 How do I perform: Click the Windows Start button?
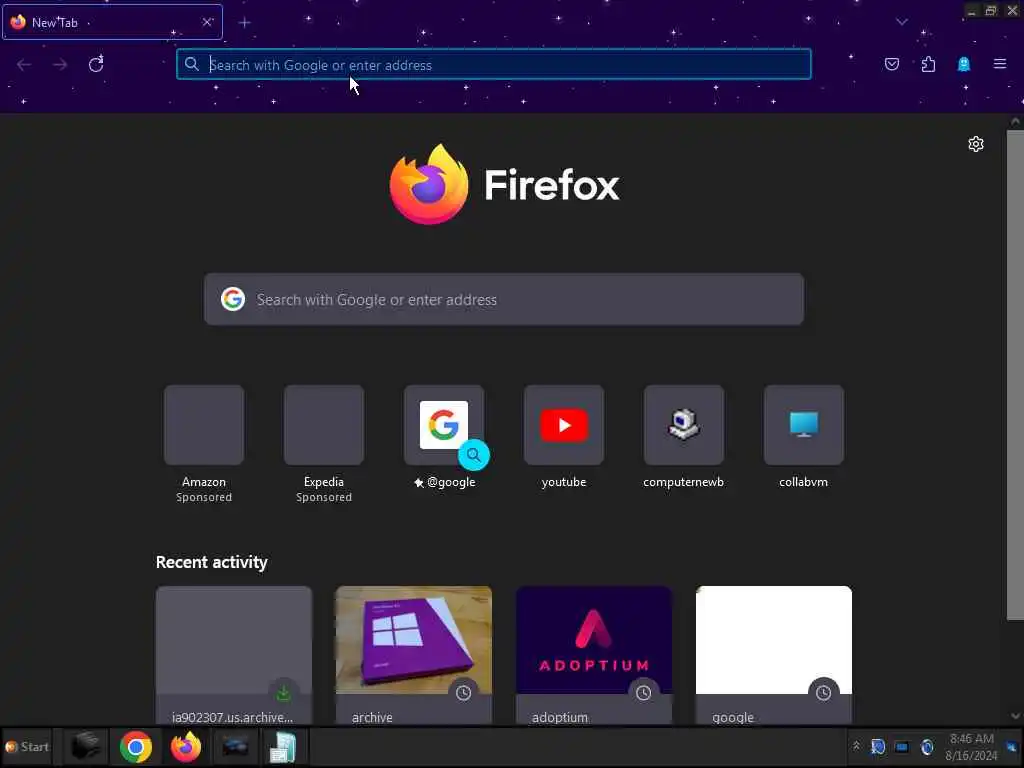[x=27, y=746]
